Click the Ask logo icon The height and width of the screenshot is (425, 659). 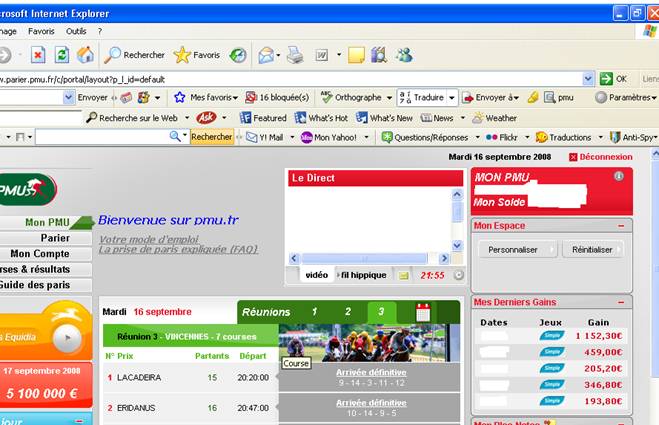(x=206, y=118)
